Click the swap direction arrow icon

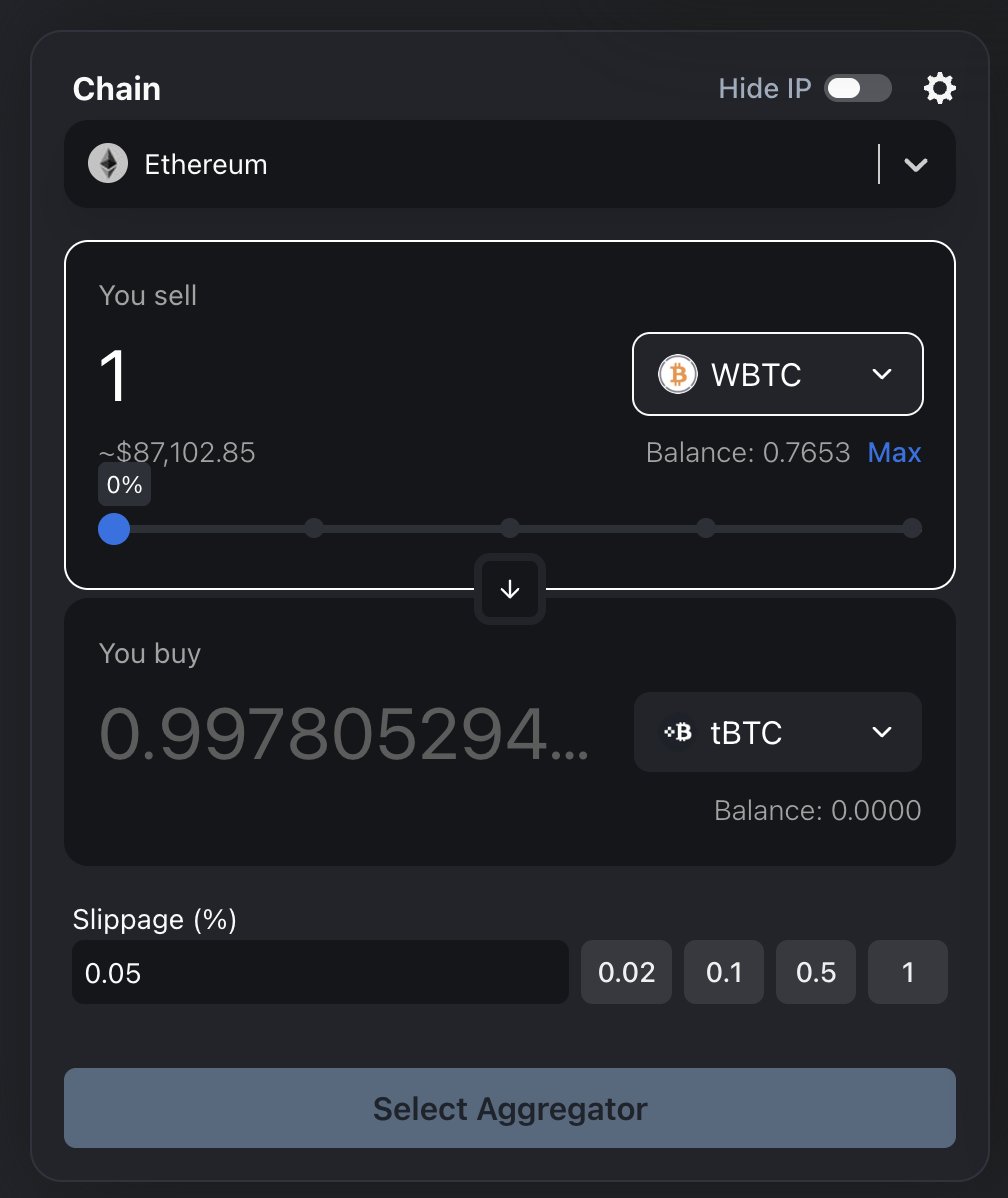click(x=510, y=589)
